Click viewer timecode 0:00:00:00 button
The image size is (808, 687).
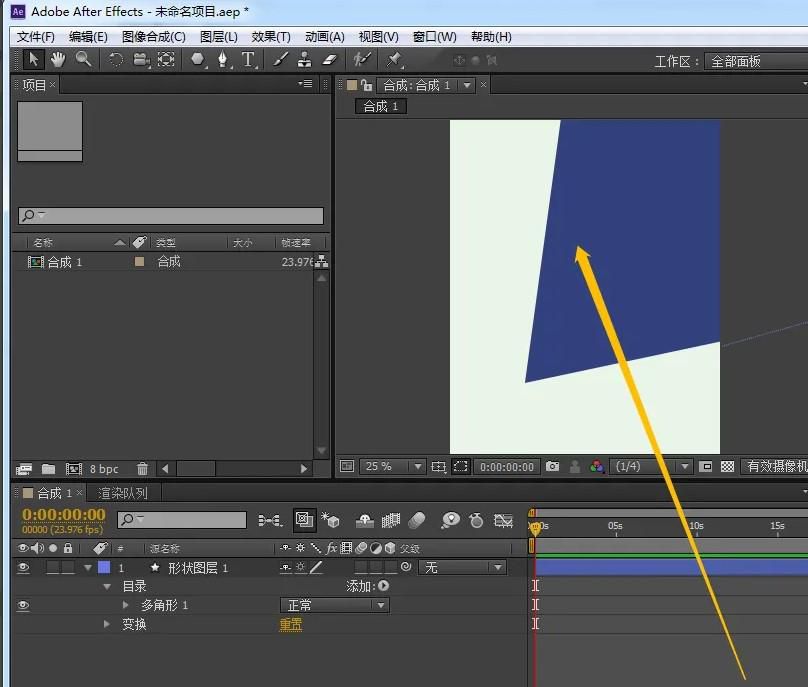click(507, 467)
